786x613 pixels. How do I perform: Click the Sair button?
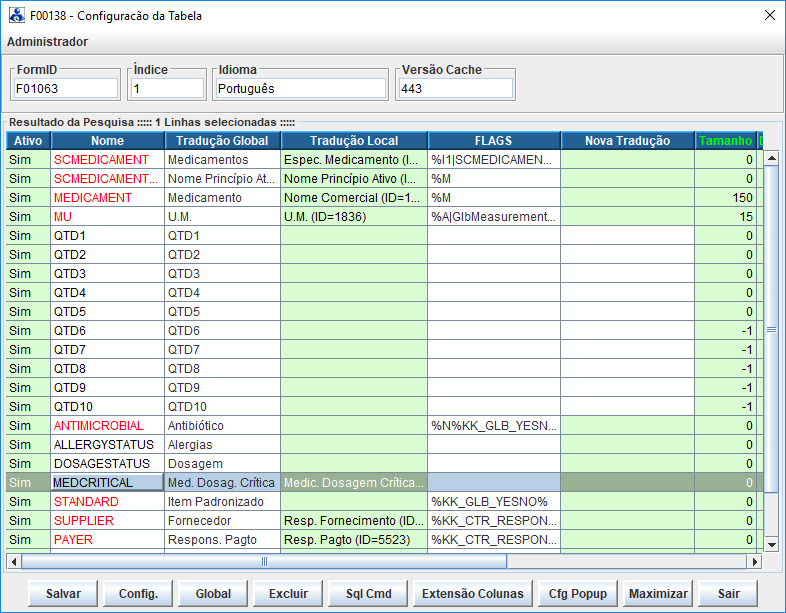point(728,593)
